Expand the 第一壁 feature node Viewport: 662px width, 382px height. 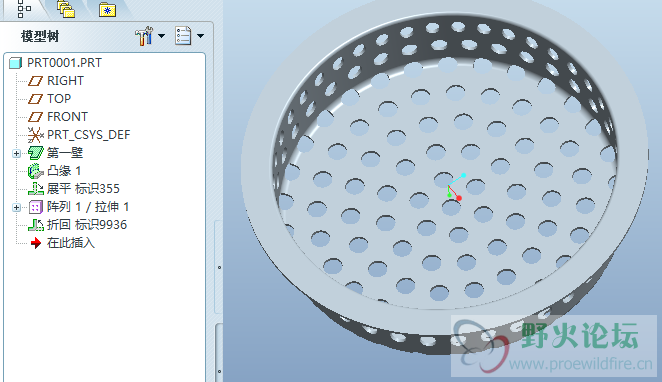tap(16, 153)
